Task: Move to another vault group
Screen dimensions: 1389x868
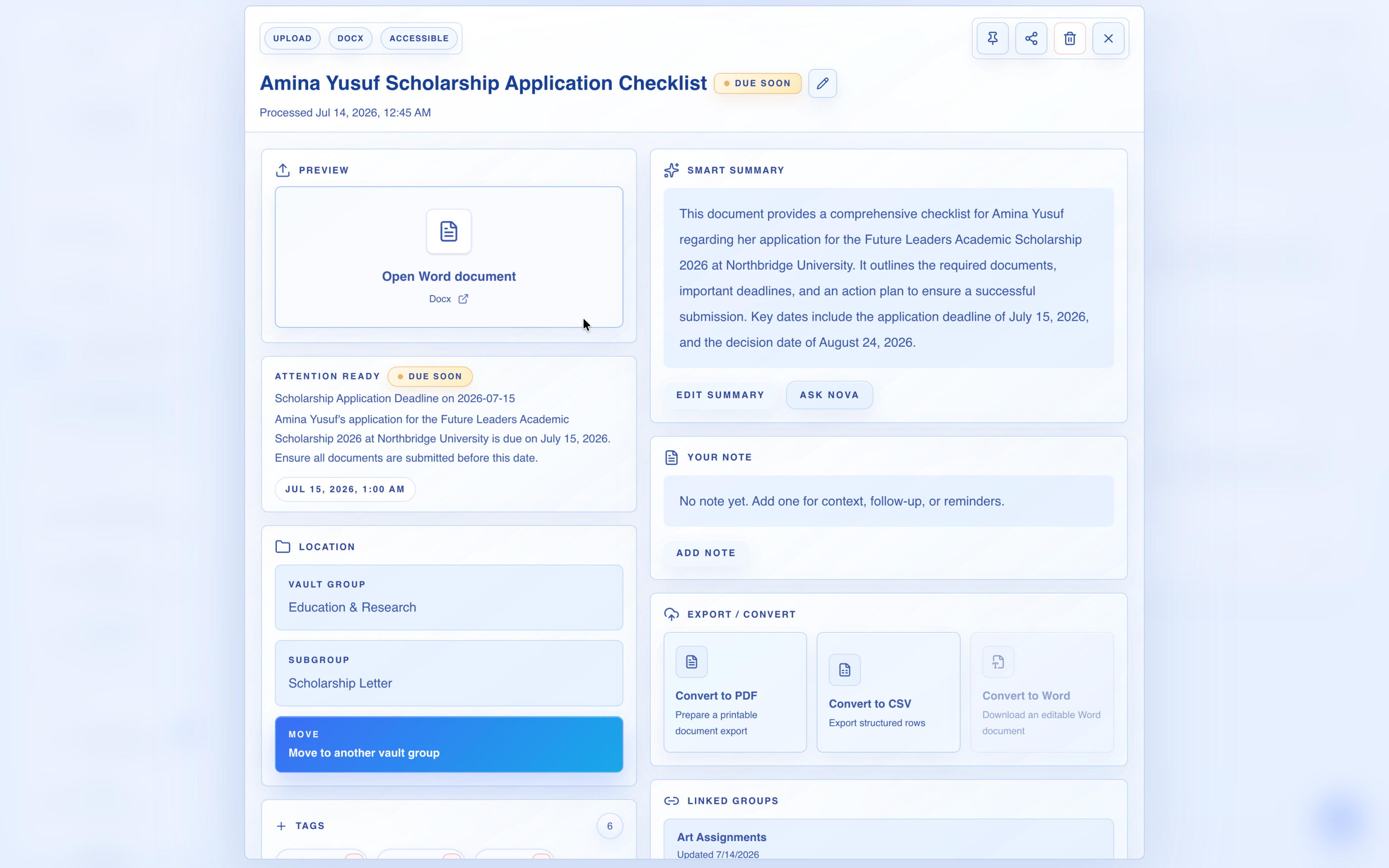Action: pos(449,745)
